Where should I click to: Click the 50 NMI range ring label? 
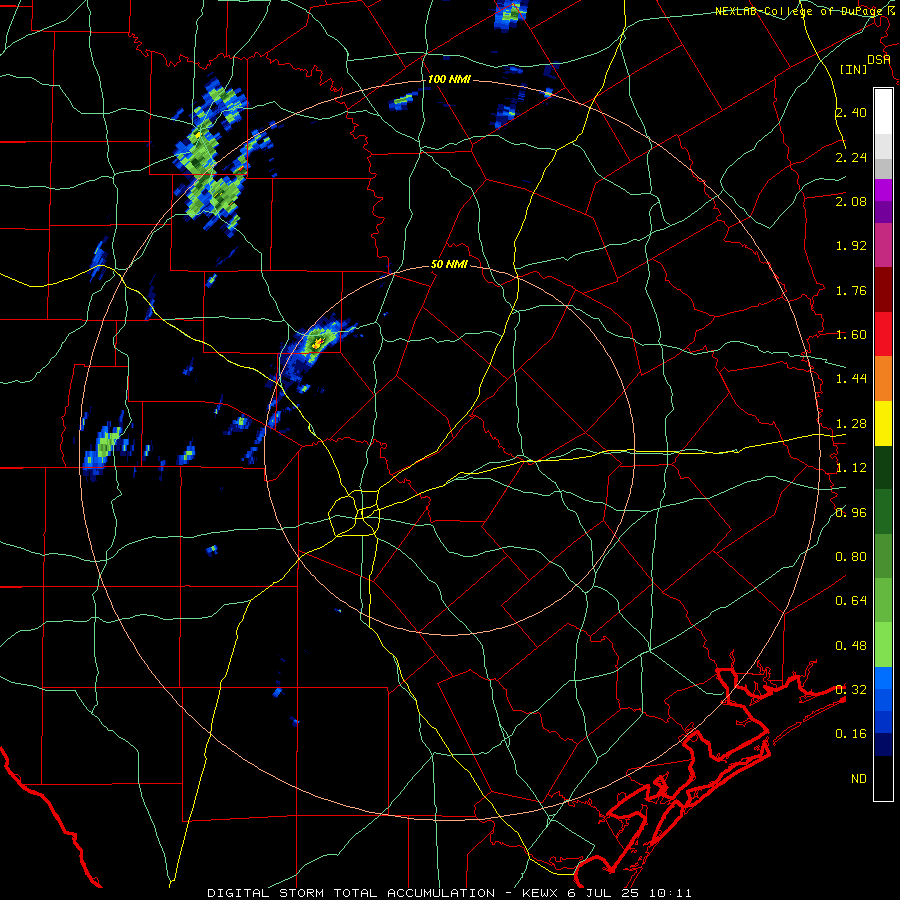[x=449, y=265]
